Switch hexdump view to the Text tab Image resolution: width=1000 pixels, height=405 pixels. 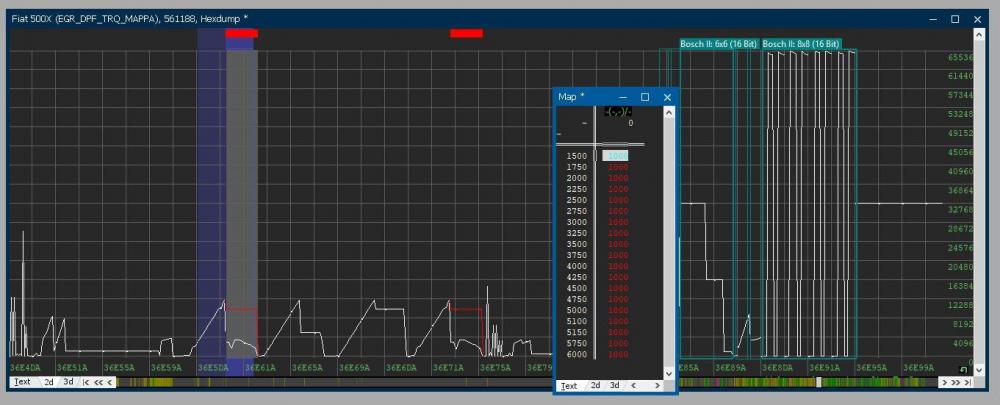click(22, 382)
